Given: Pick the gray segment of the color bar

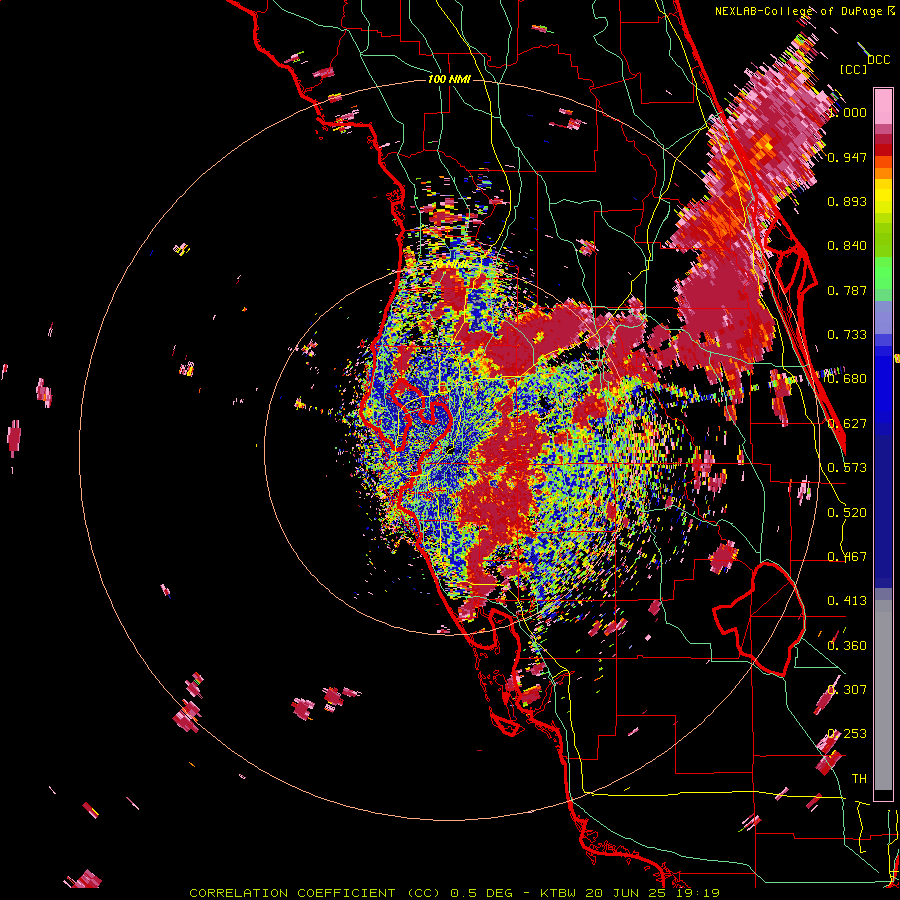Looking at the screenshot, I should click(883, 695).
